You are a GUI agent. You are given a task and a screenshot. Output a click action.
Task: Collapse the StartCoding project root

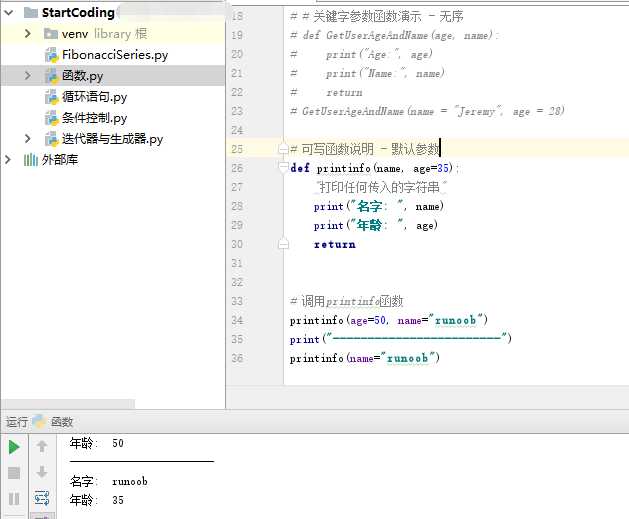[8, 13]
